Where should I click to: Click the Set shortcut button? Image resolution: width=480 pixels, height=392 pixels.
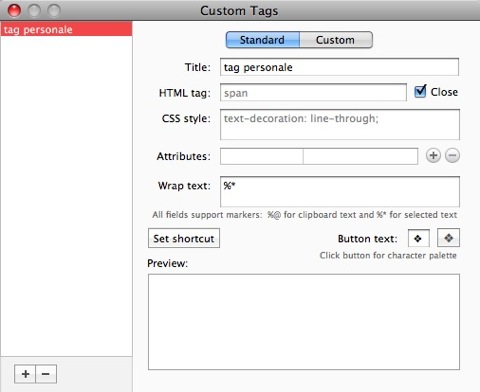[x=184, y=238]
